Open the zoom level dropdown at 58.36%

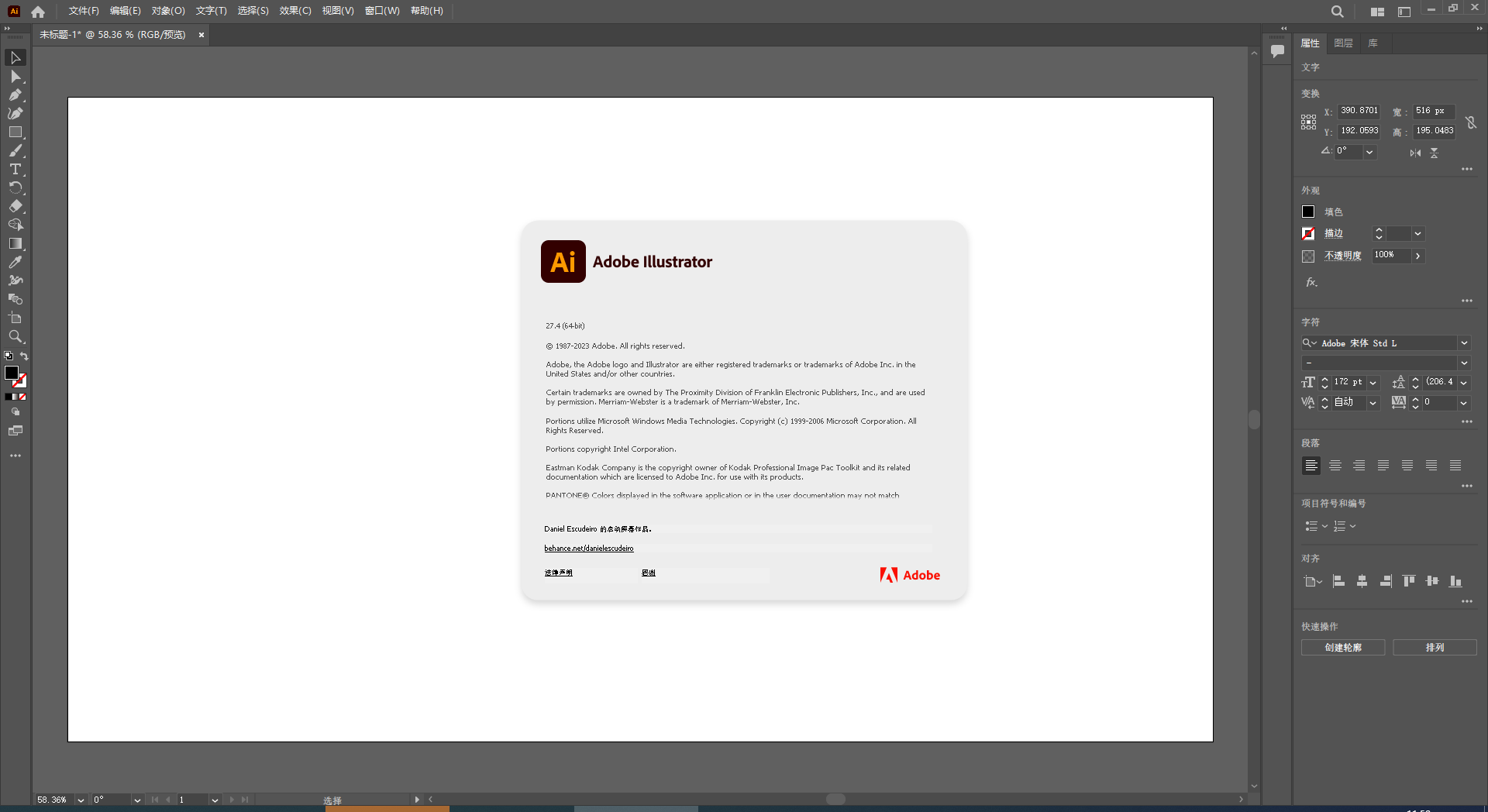[x=80, y=800]
